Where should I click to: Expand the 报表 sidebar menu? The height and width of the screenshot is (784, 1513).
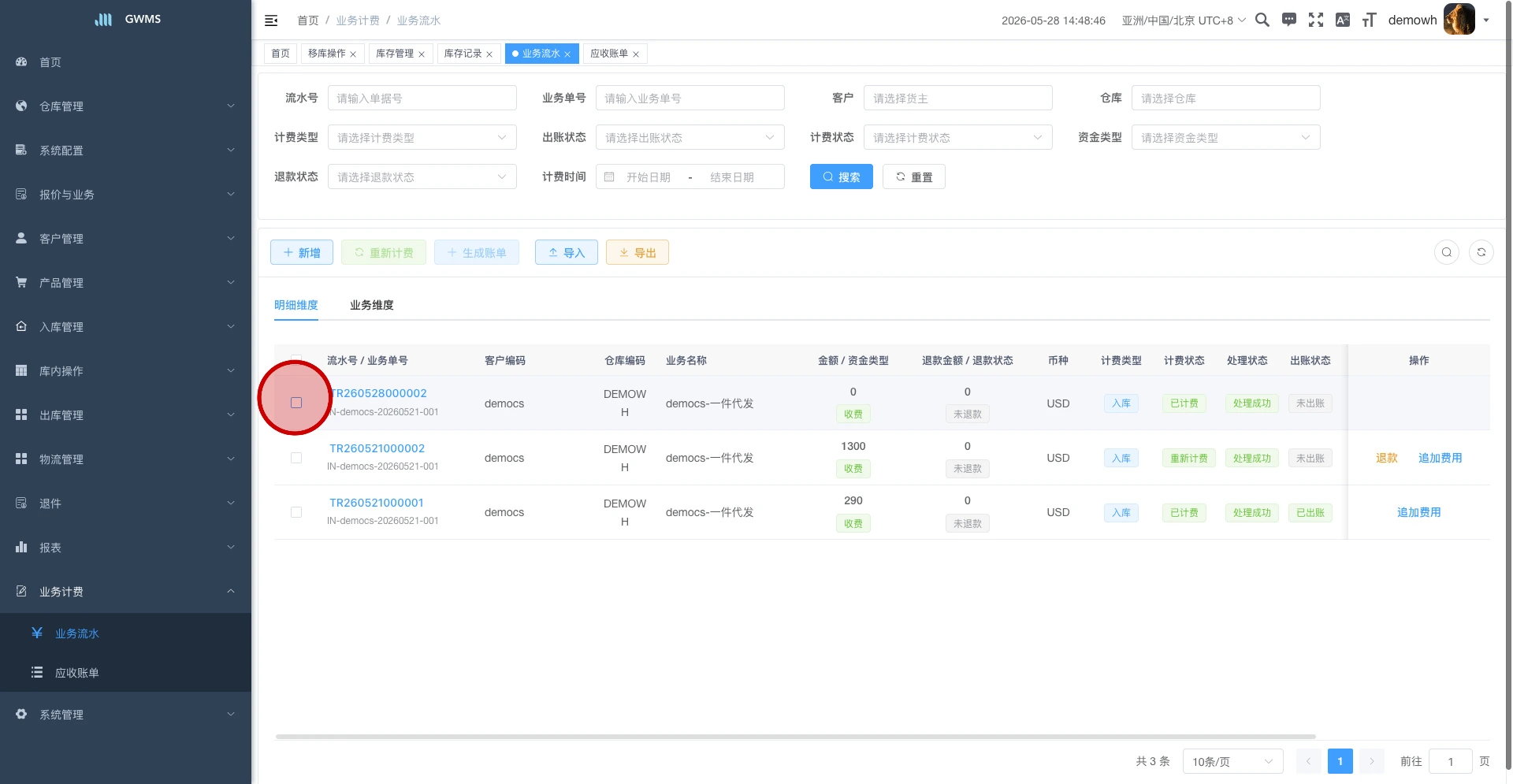tap(125, 548)
